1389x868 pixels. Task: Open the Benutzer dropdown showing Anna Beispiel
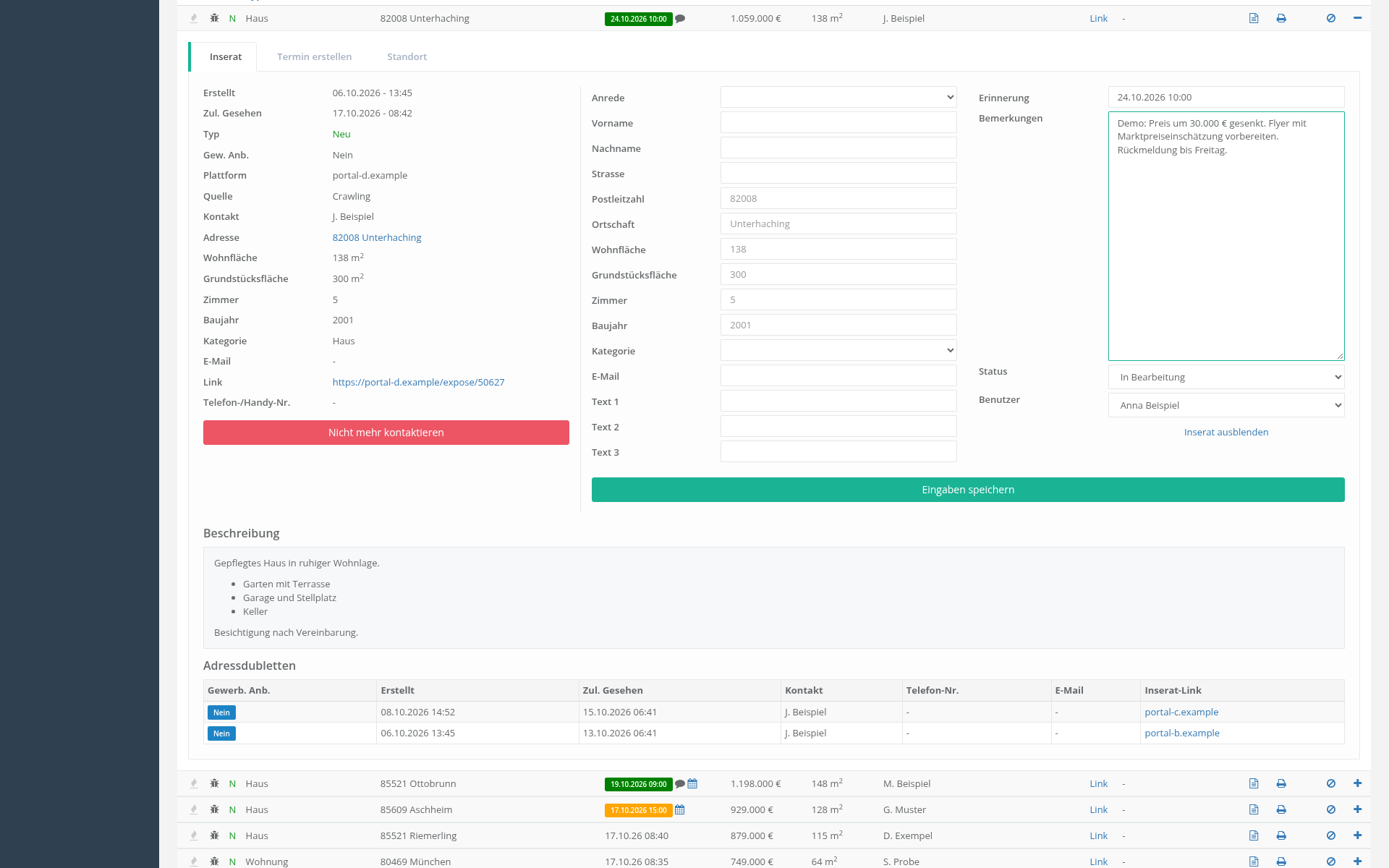click(x=1226, y=405)
